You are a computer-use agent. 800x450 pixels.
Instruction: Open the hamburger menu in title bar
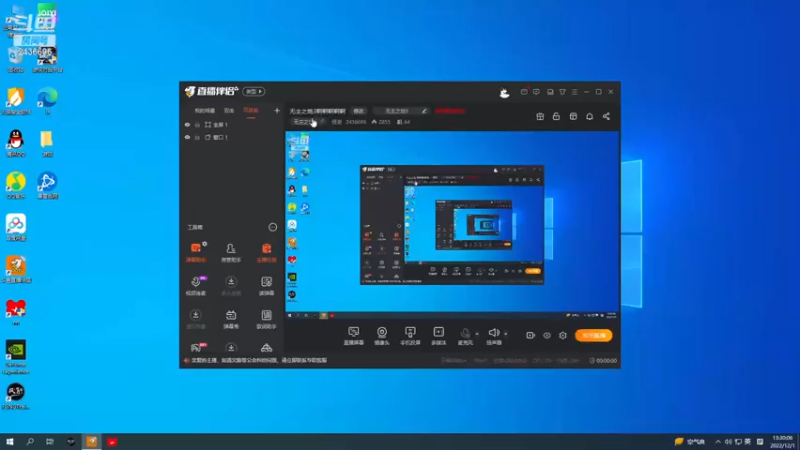coord(574,92)
